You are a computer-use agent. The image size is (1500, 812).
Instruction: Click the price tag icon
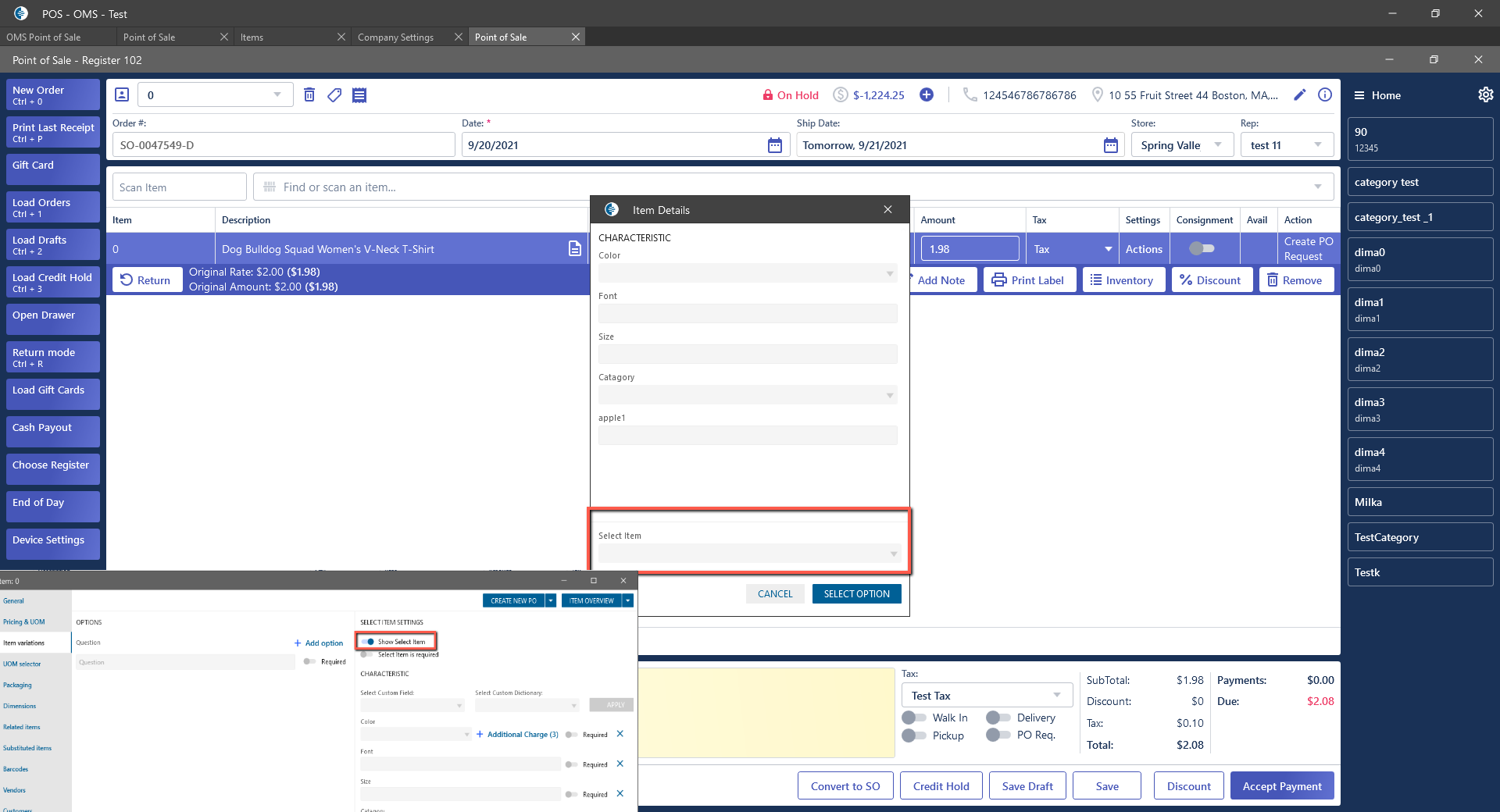334,94
